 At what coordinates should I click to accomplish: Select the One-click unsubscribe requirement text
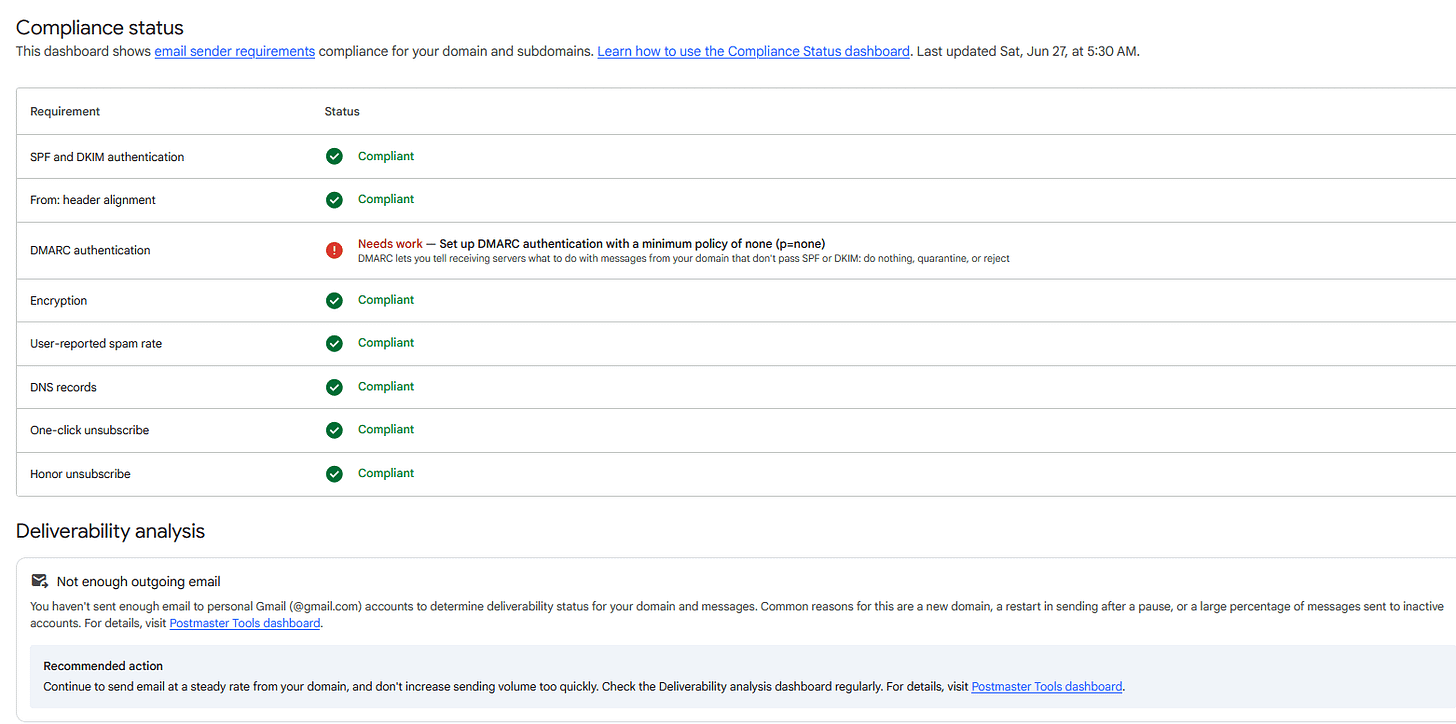click(x=90, y=430)
